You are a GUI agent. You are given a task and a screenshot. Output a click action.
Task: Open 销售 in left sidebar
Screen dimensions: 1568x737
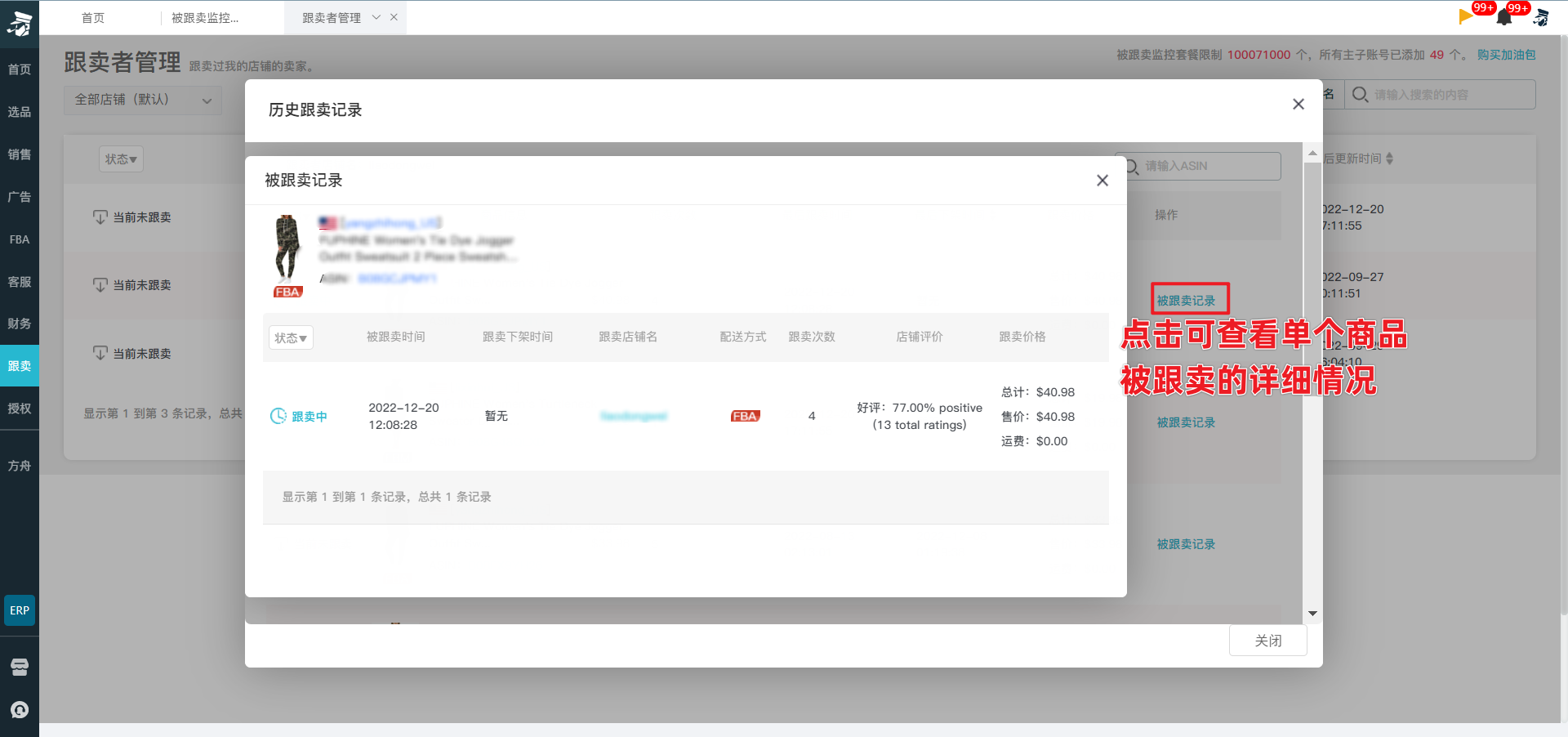point(20,154)
